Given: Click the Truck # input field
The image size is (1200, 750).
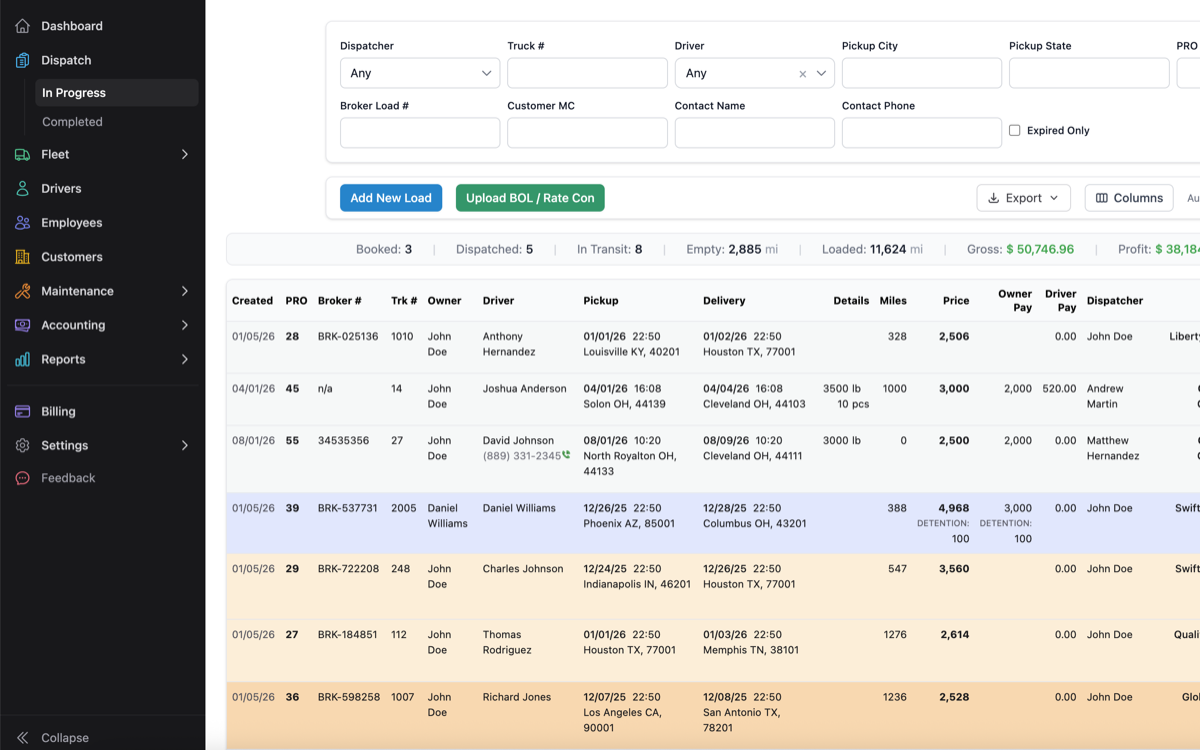Looking at the screenshot, I should [587, 73].
